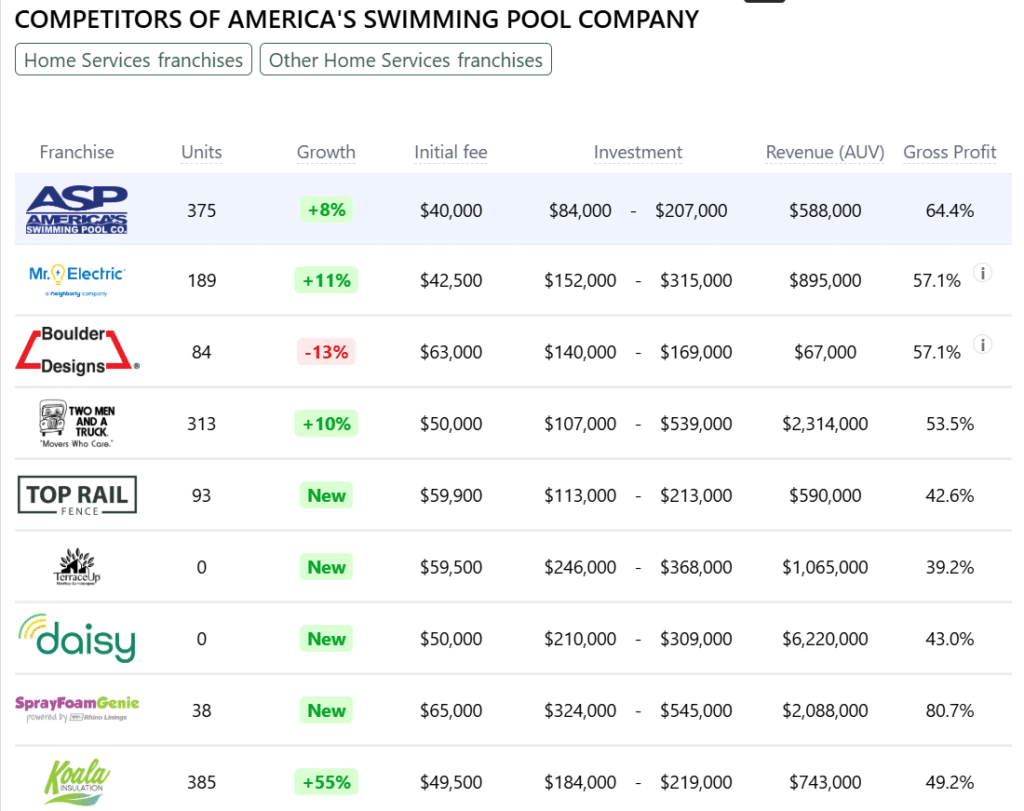Image resolution: width=1024 pixels, height=811 pixels.
Task: Click the $6,220,000 revenue value
Action: [x=825, y=639]
